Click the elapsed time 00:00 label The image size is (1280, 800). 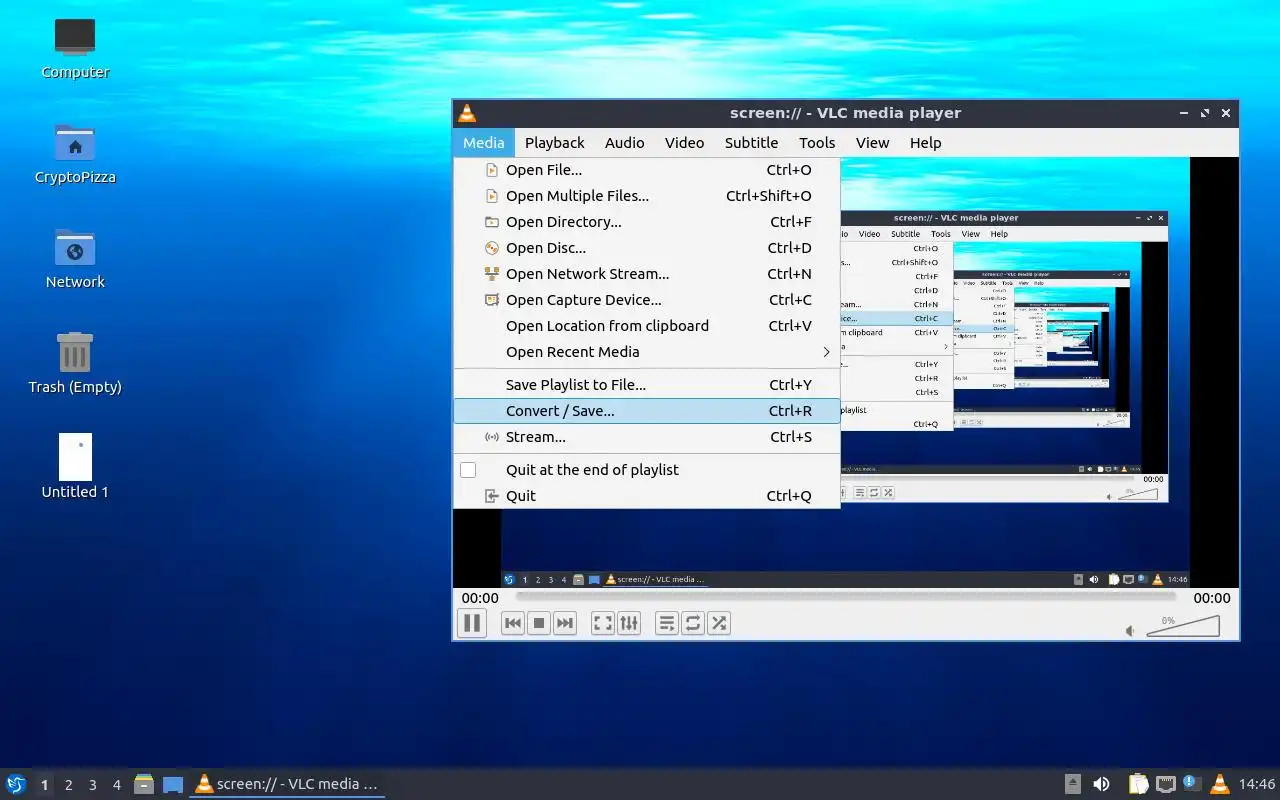tap(480, 598)
